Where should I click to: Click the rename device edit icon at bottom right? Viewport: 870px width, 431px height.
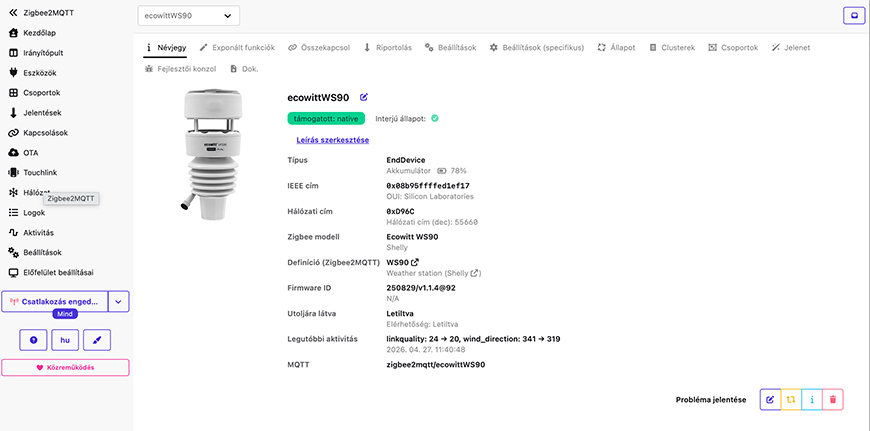tap(770, 399)
